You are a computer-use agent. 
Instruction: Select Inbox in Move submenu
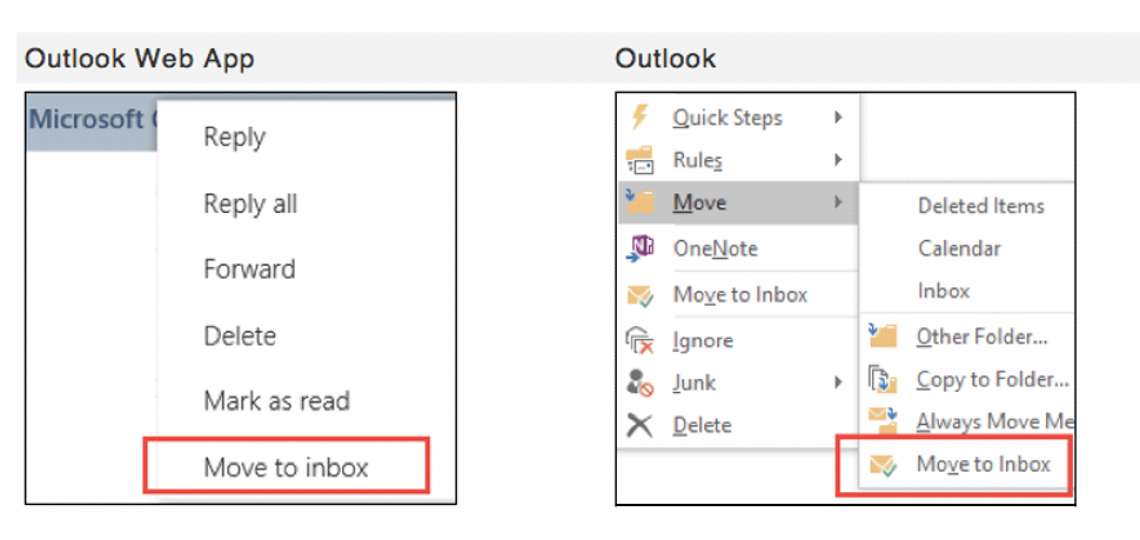point(944,291)
